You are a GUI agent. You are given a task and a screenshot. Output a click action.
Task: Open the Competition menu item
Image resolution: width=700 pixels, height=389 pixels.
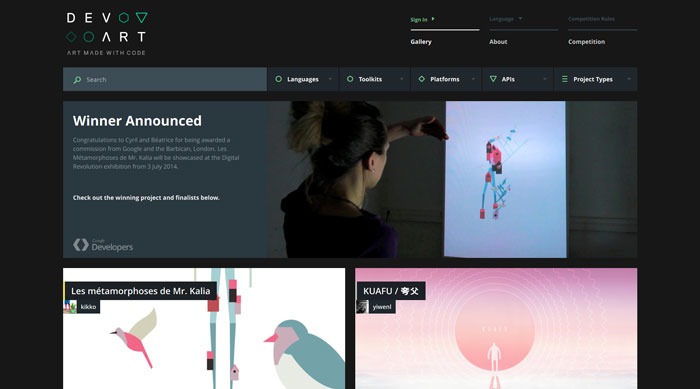587,42
